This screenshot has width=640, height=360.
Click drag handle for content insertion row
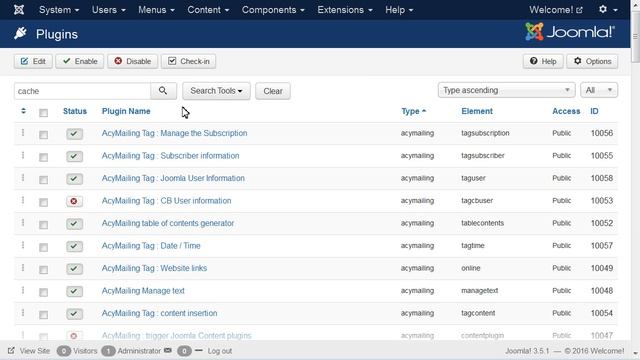[x=23, y=313]
